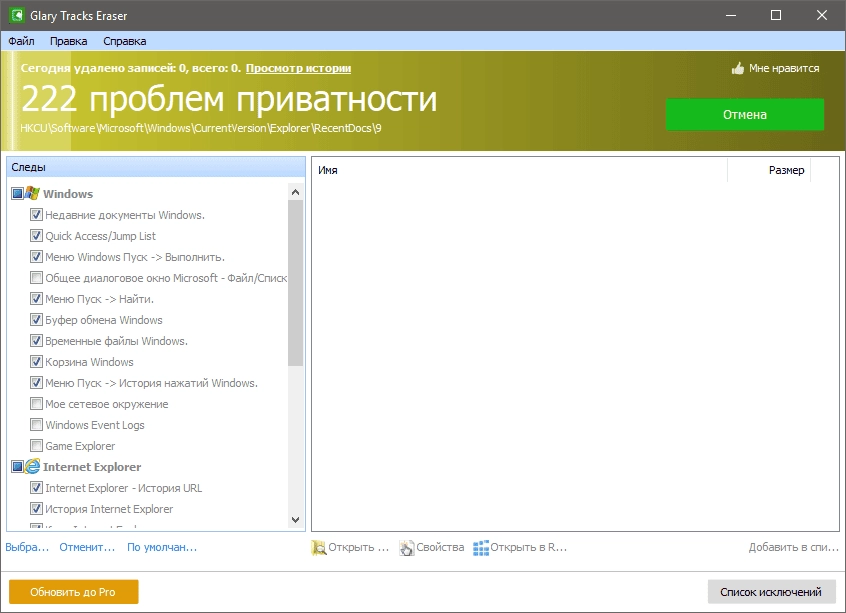Click Добавить в спи... link
This screenshot has width=846, height=613.
794,547
